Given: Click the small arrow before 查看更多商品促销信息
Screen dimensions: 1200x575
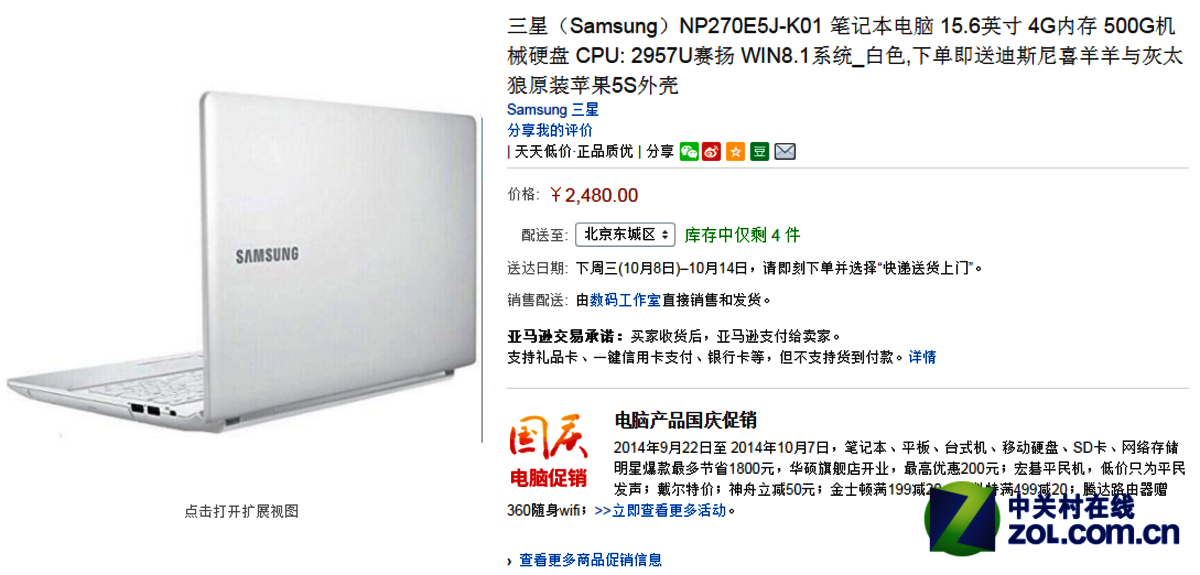Looking at the screenshot, I should (511, 561).
